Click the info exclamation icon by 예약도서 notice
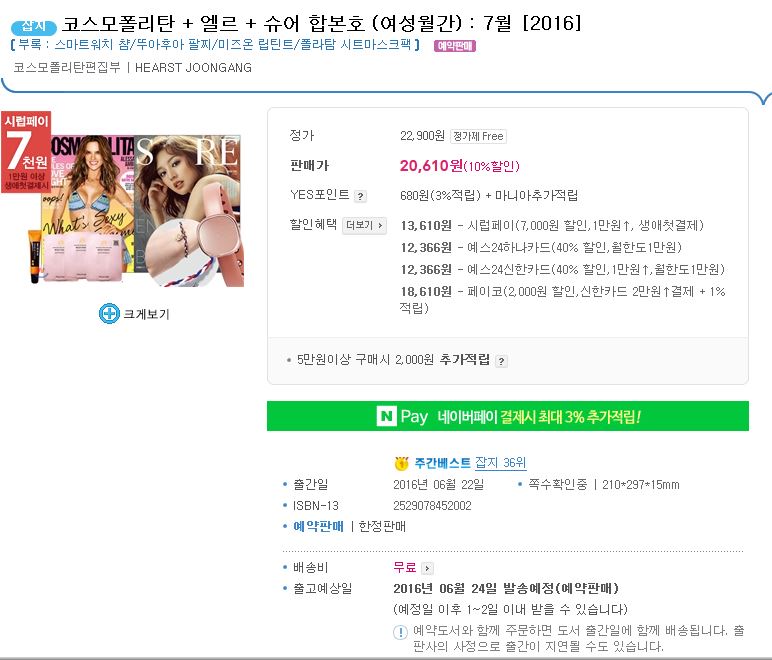The width and height of the screenshot is (772, 660). [x=400, y=631]
